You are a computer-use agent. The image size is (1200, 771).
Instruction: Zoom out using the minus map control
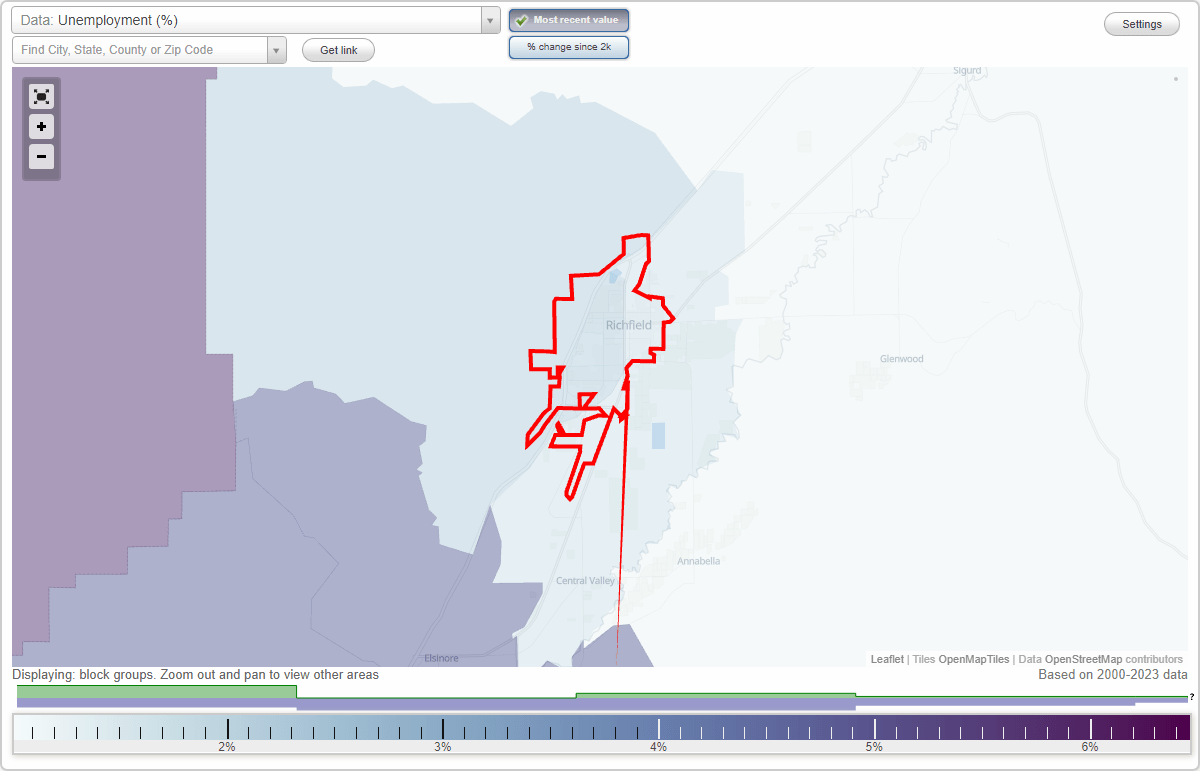41,157
